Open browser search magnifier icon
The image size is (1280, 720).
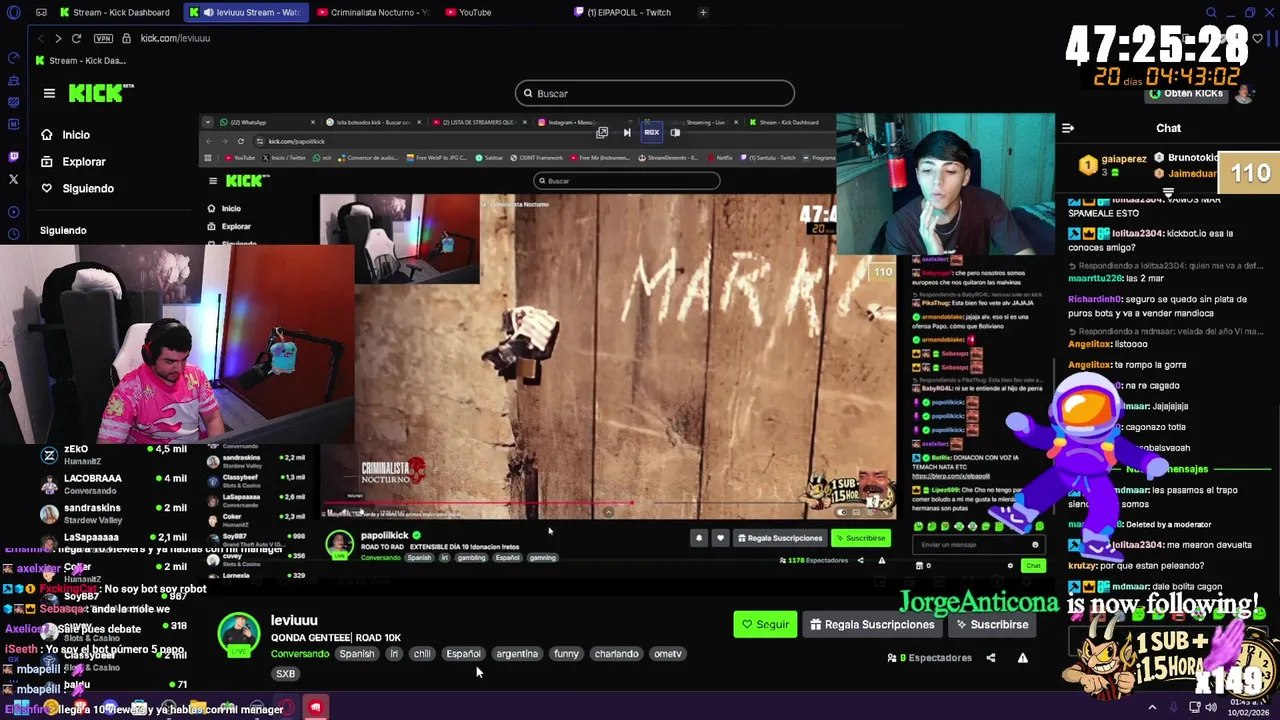tap(1211, 13)
